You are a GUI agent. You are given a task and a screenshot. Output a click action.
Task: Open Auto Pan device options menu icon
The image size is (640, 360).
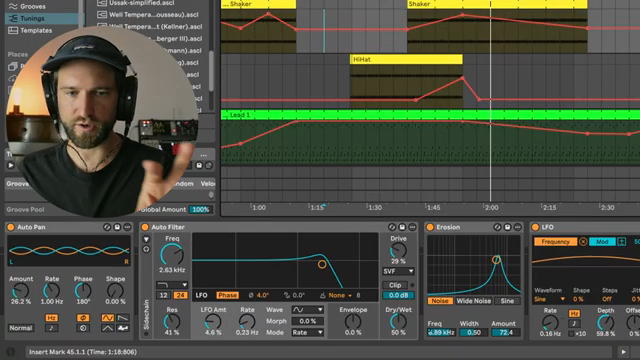click(127, 227)
